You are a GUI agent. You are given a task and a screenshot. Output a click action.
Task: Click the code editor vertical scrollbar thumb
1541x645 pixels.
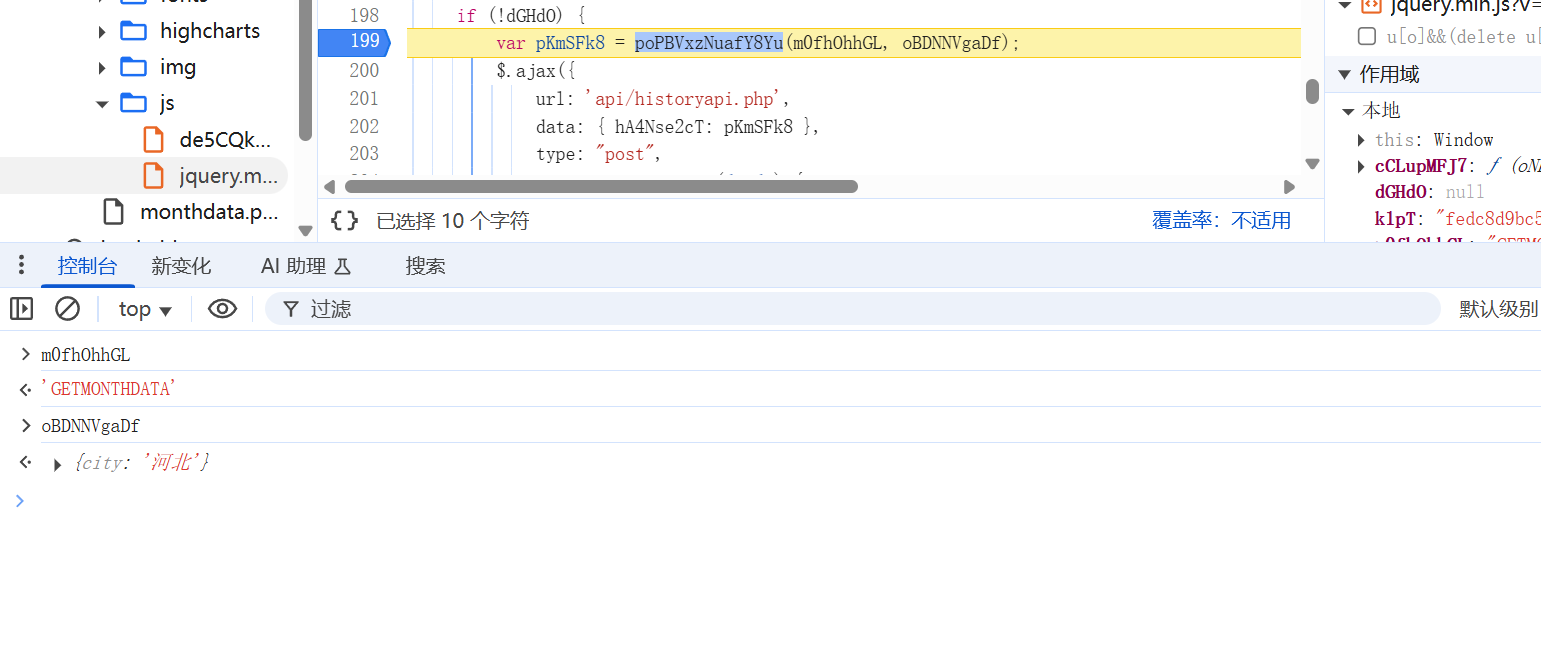pyautogui.click(x=1312, y=91)
